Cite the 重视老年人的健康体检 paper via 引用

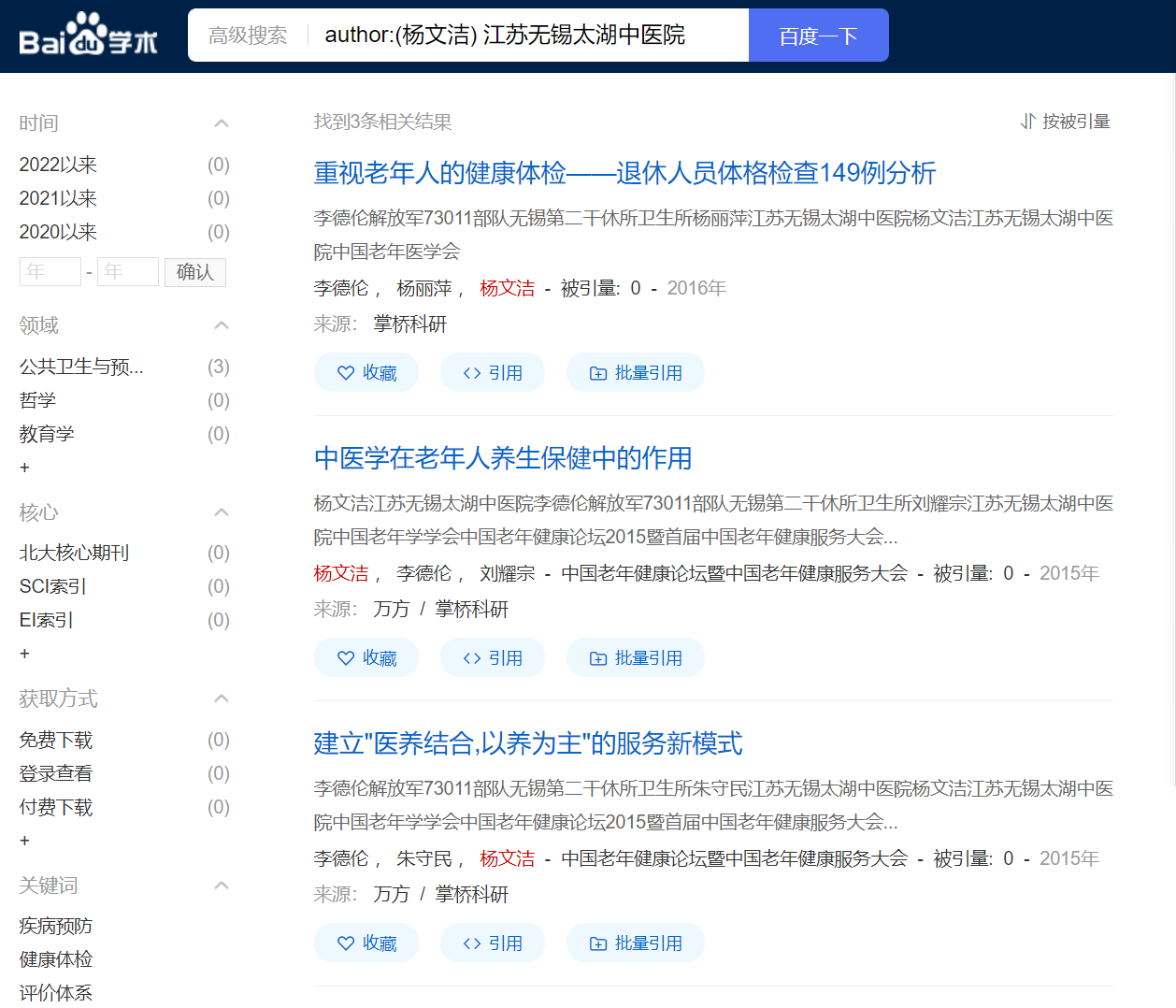tap(493, 372)
